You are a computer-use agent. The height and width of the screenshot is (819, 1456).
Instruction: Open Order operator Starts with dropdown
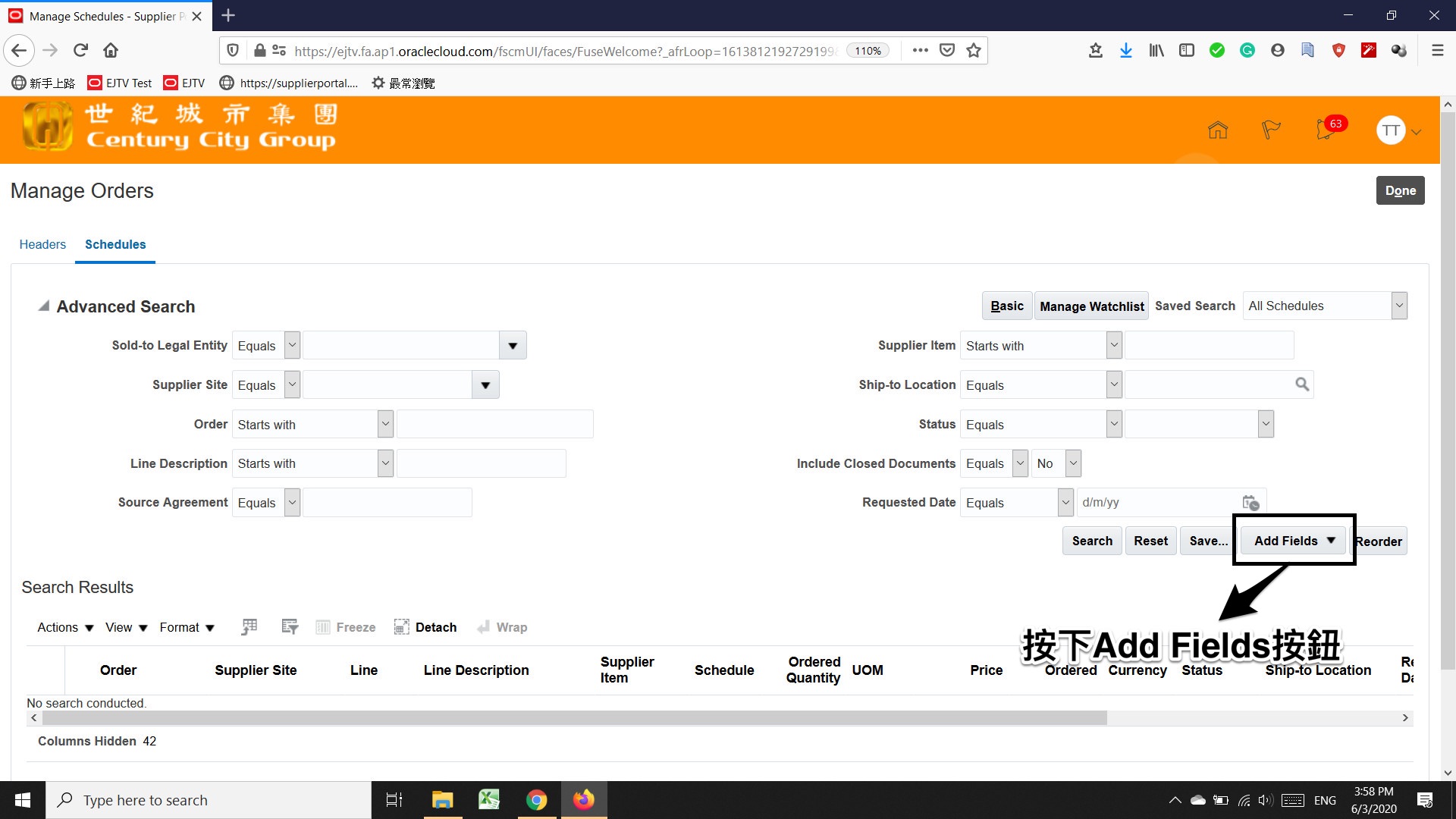point(386,424)
